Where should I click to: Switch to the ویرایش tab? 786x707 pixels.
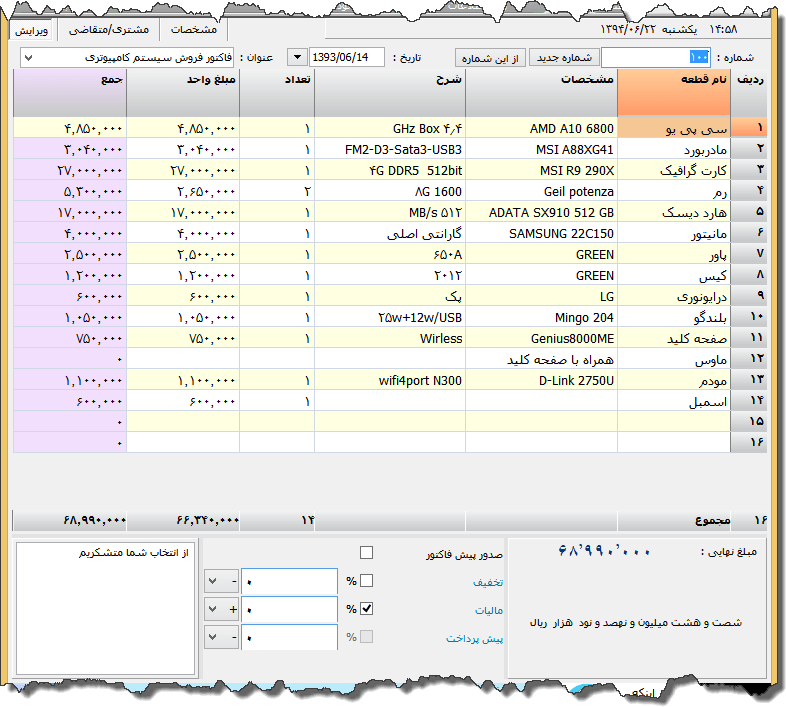(x=32, y=29)
